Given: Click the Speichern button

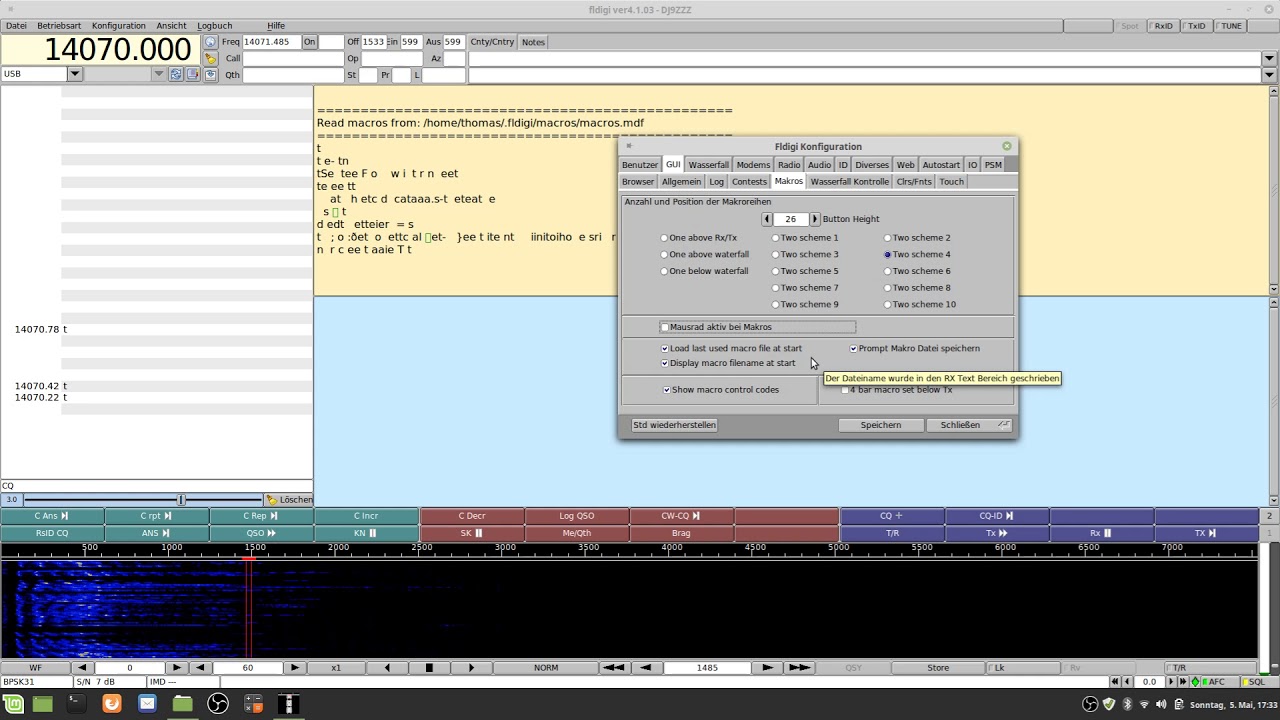Looking at the screenshot, I should tap(881, 425).
